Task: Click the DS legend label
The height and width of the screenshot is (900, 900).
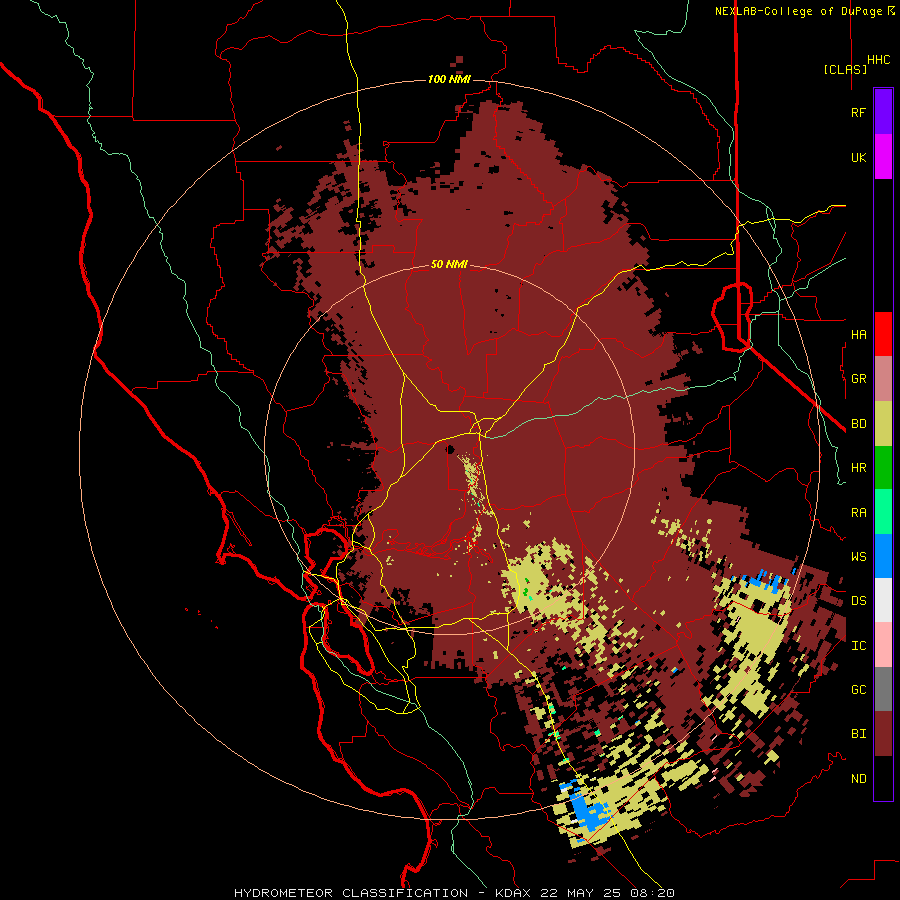Action: coord(858,601)
